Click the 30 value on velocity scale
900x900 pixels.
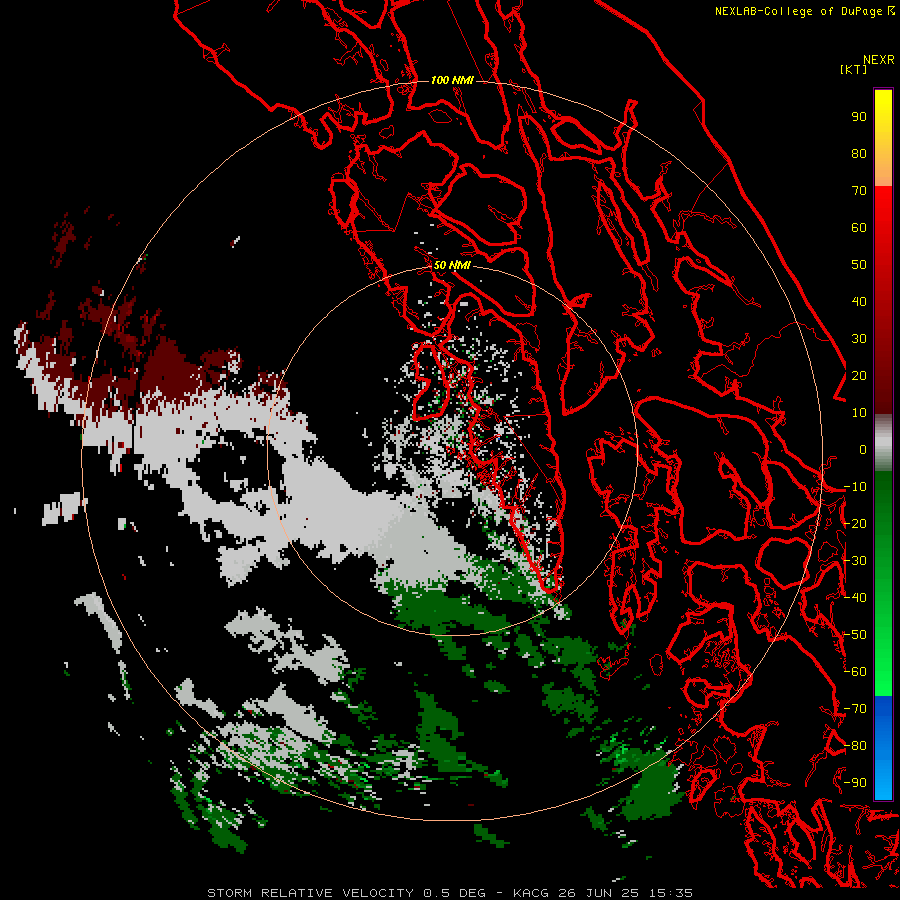(859, 339)
